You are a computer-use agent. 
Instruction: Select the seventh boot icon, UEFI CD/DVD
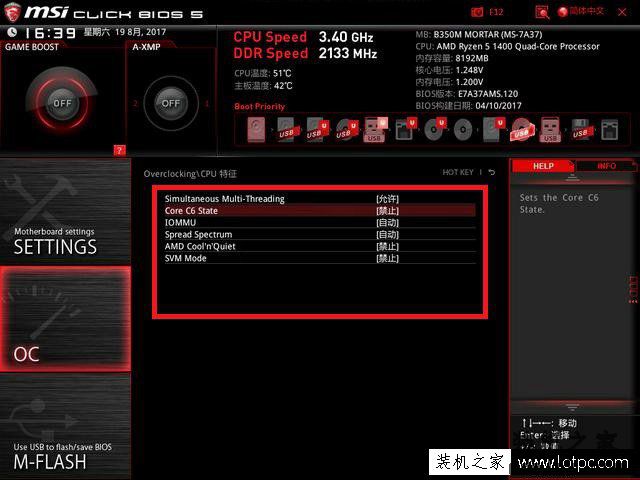[435, 130]
